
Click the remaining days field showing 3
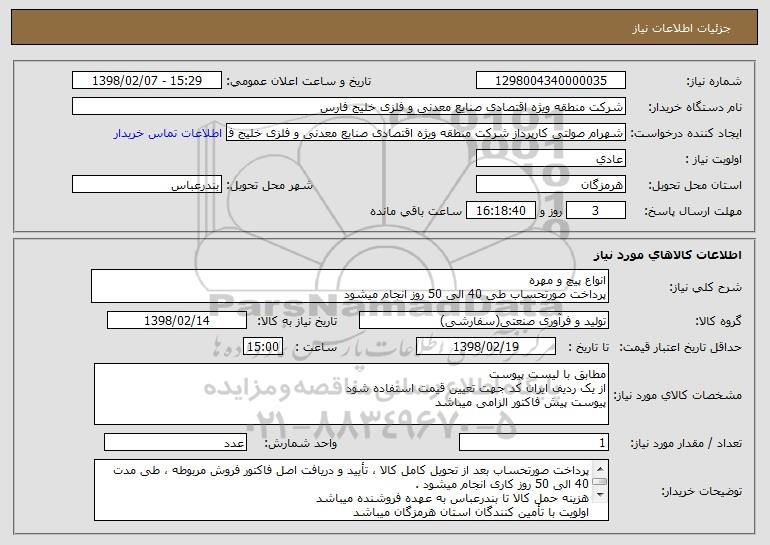[596, 211]
